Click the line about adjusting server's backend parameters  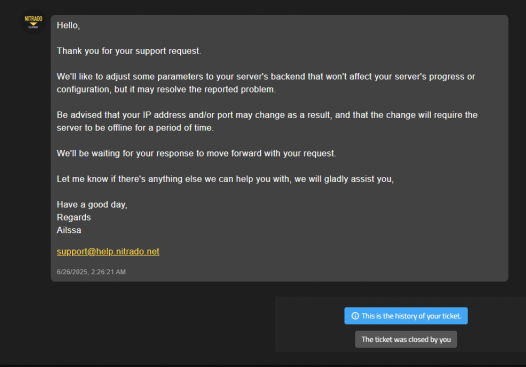point(266,77)
